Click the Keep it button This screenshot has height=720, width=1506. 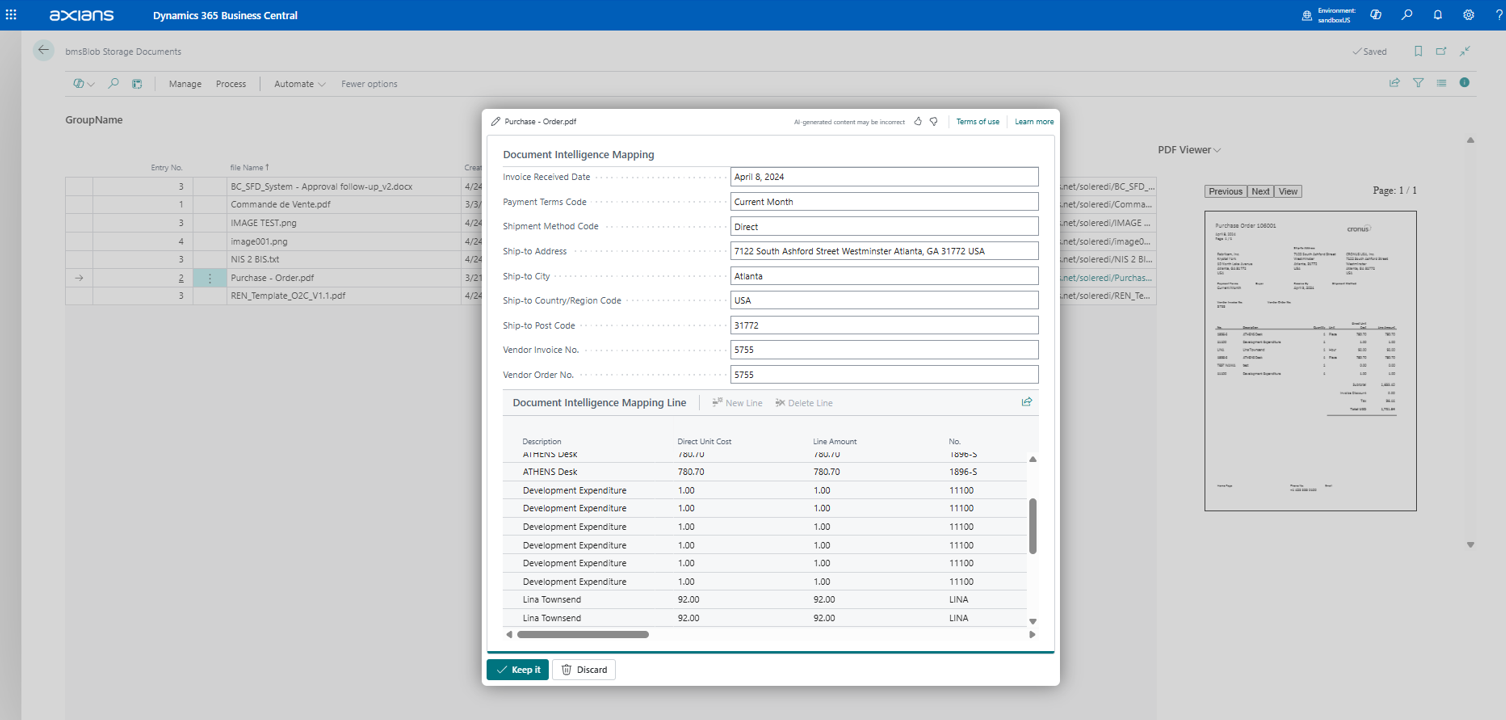(x=518, y=670)
